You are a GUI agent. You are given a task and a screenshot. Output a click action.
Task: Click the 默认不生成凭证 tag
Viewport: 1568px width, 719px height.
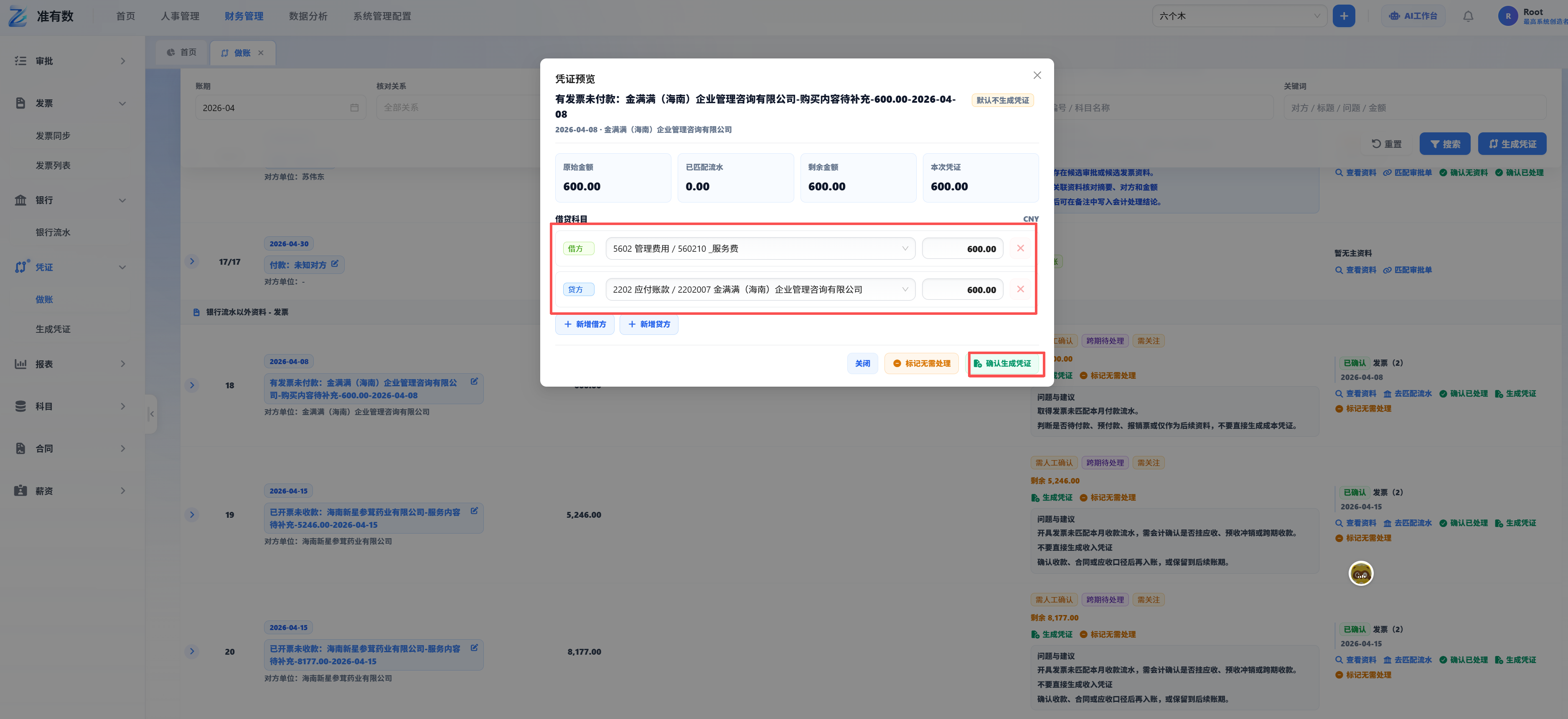coord(1003,100)
